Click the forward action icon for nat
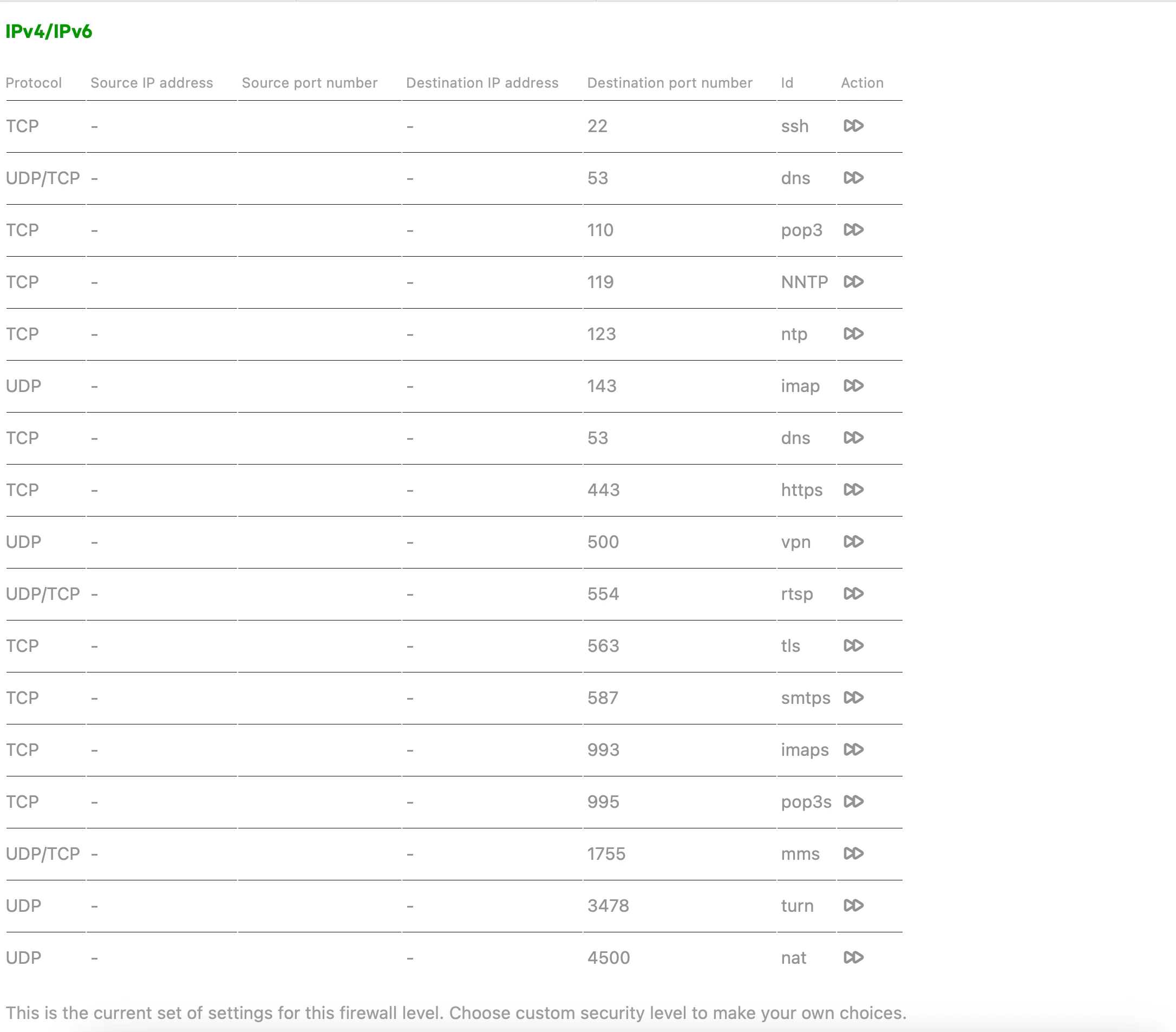The image size is (1176, 1032). (853, 957)
